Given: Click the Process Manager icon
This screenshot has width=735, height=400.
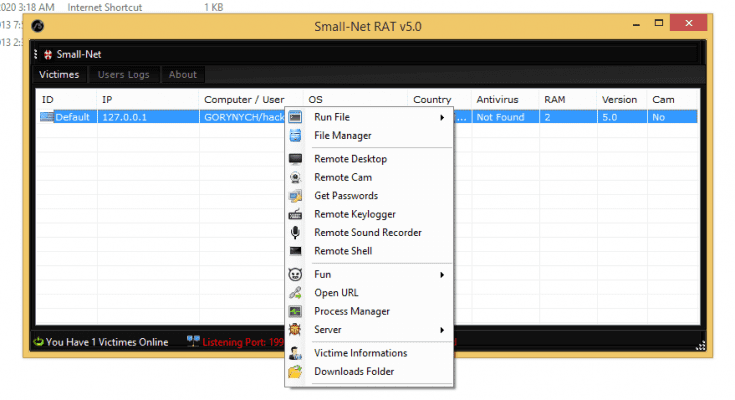Looking at the screenshot, I should 295,311.
